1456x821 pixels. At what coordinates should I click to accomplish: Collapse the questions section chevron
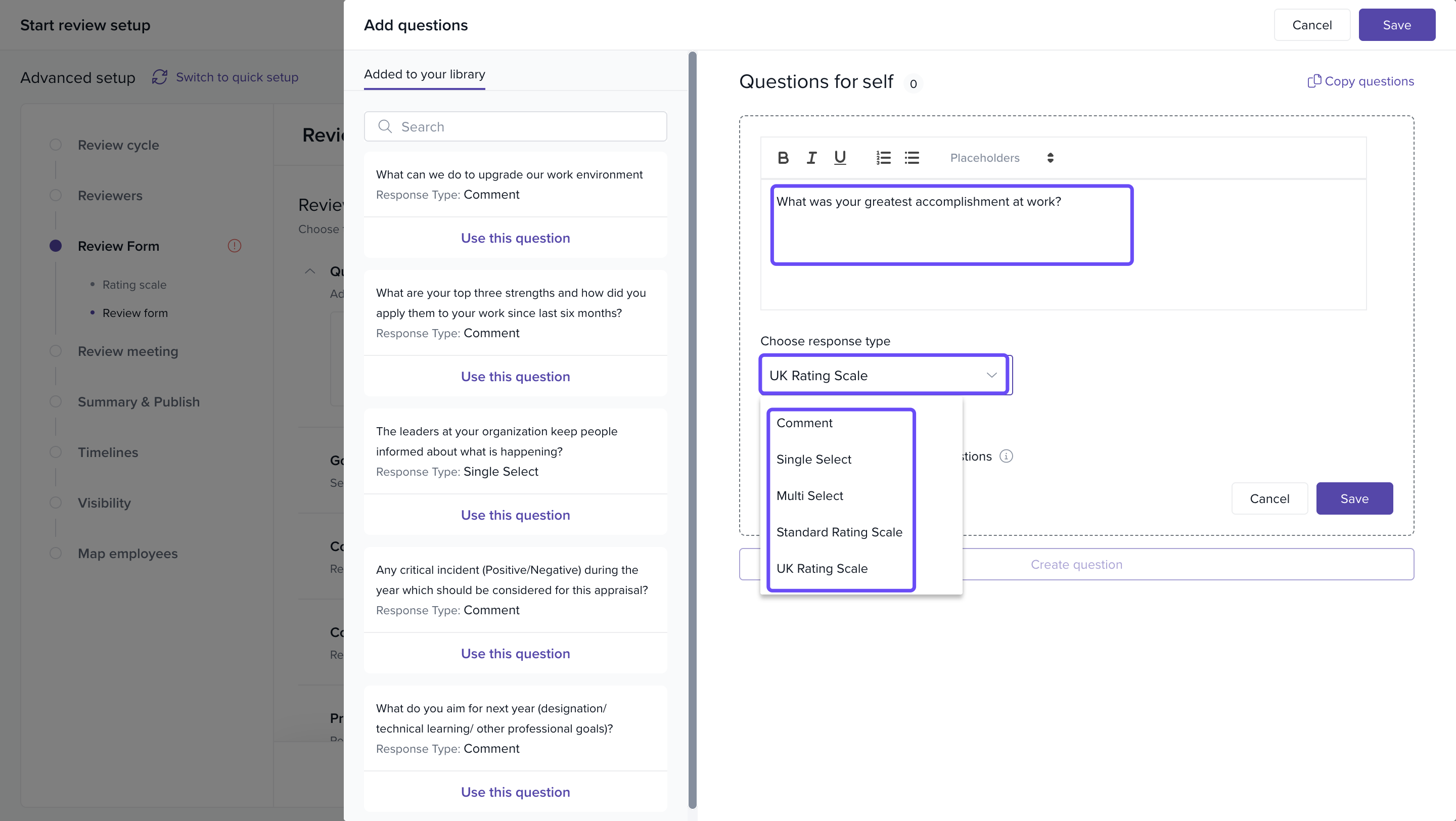(310, 271)
